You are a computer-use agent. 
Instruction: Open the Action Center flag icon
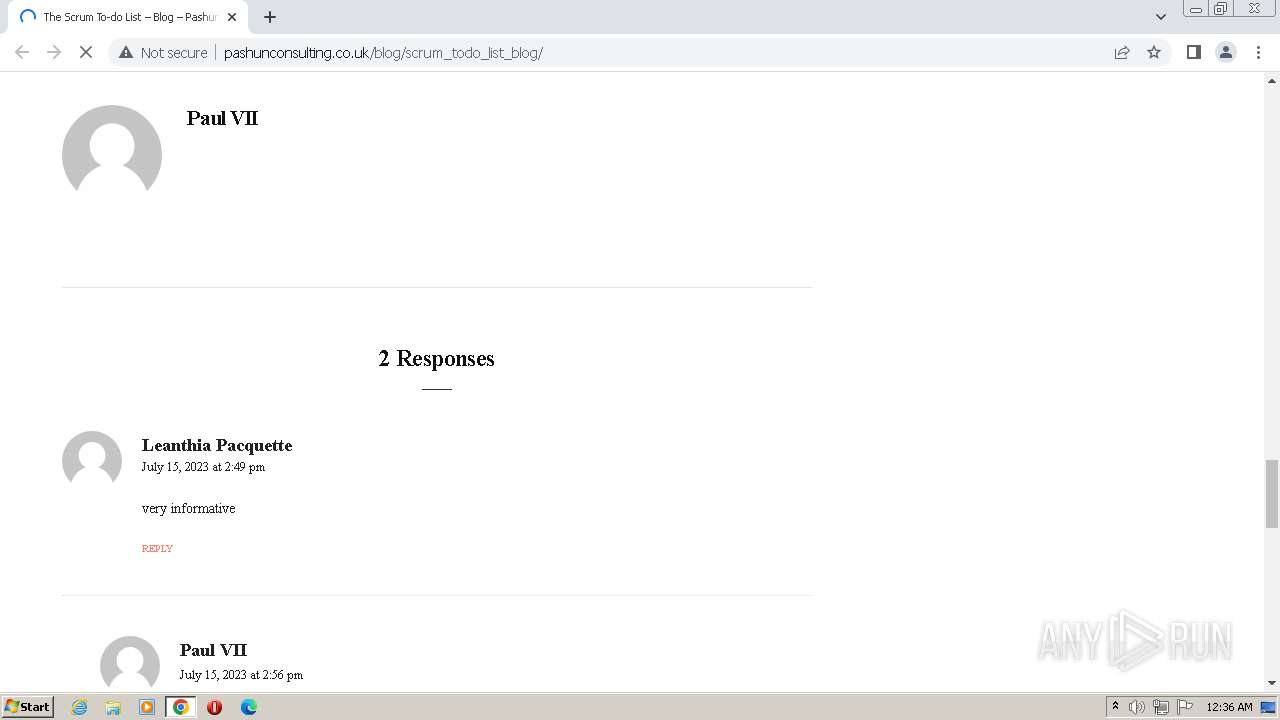1185,707
